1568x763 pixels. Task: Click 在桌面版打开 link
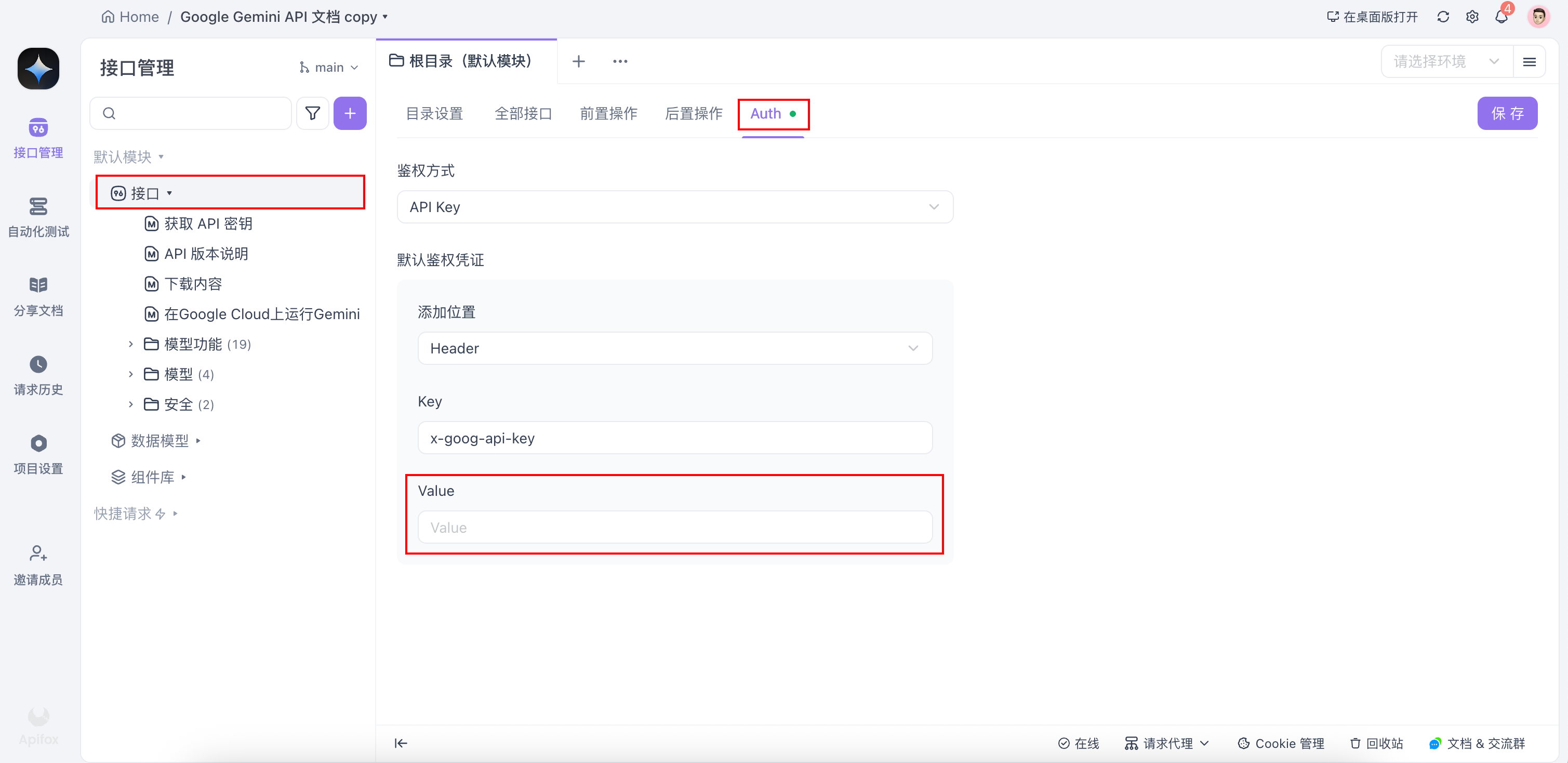pos(1372,17)
